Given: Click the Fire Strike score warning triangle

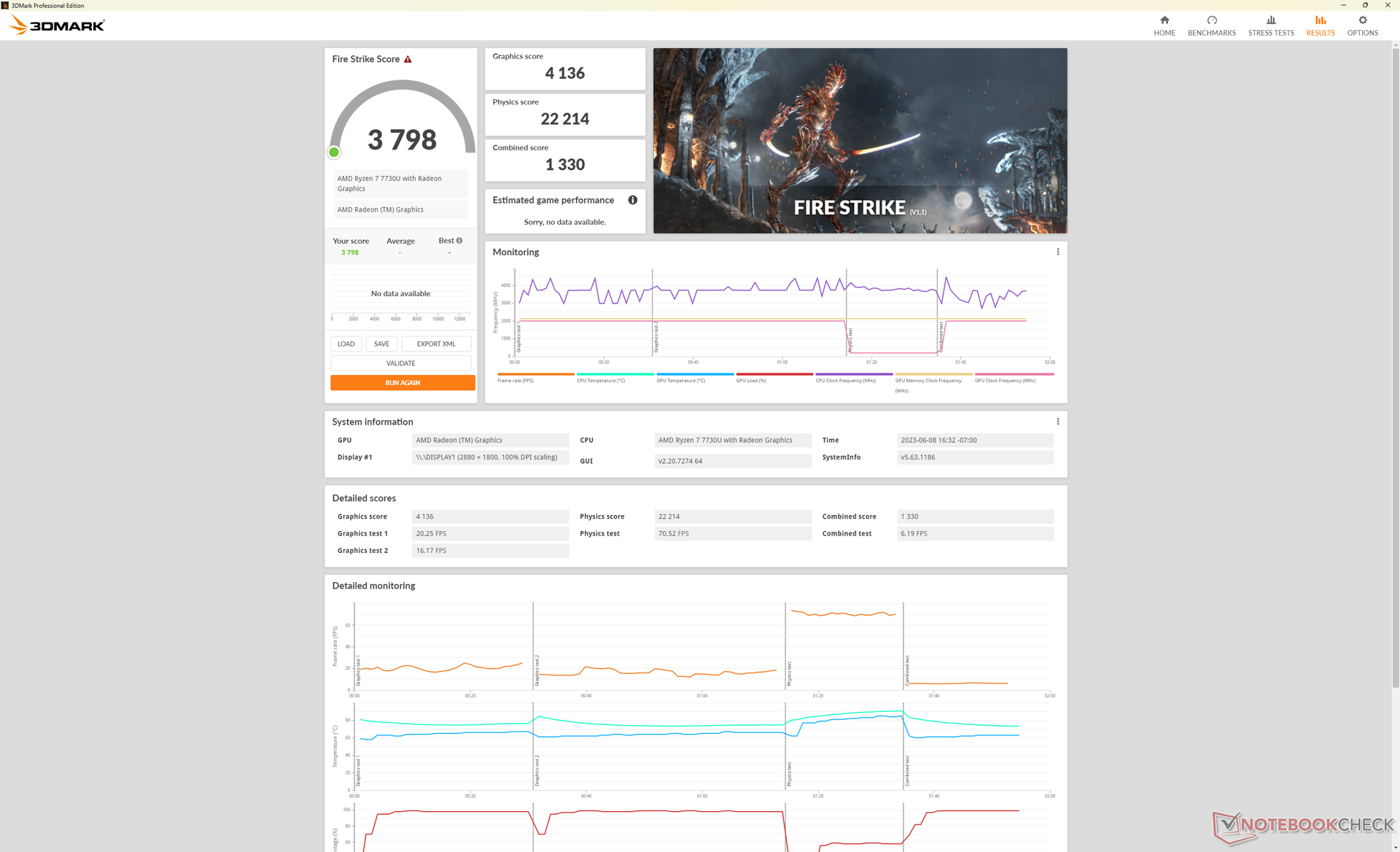Looking at the screenshot, I should click(x=408, y=59).
